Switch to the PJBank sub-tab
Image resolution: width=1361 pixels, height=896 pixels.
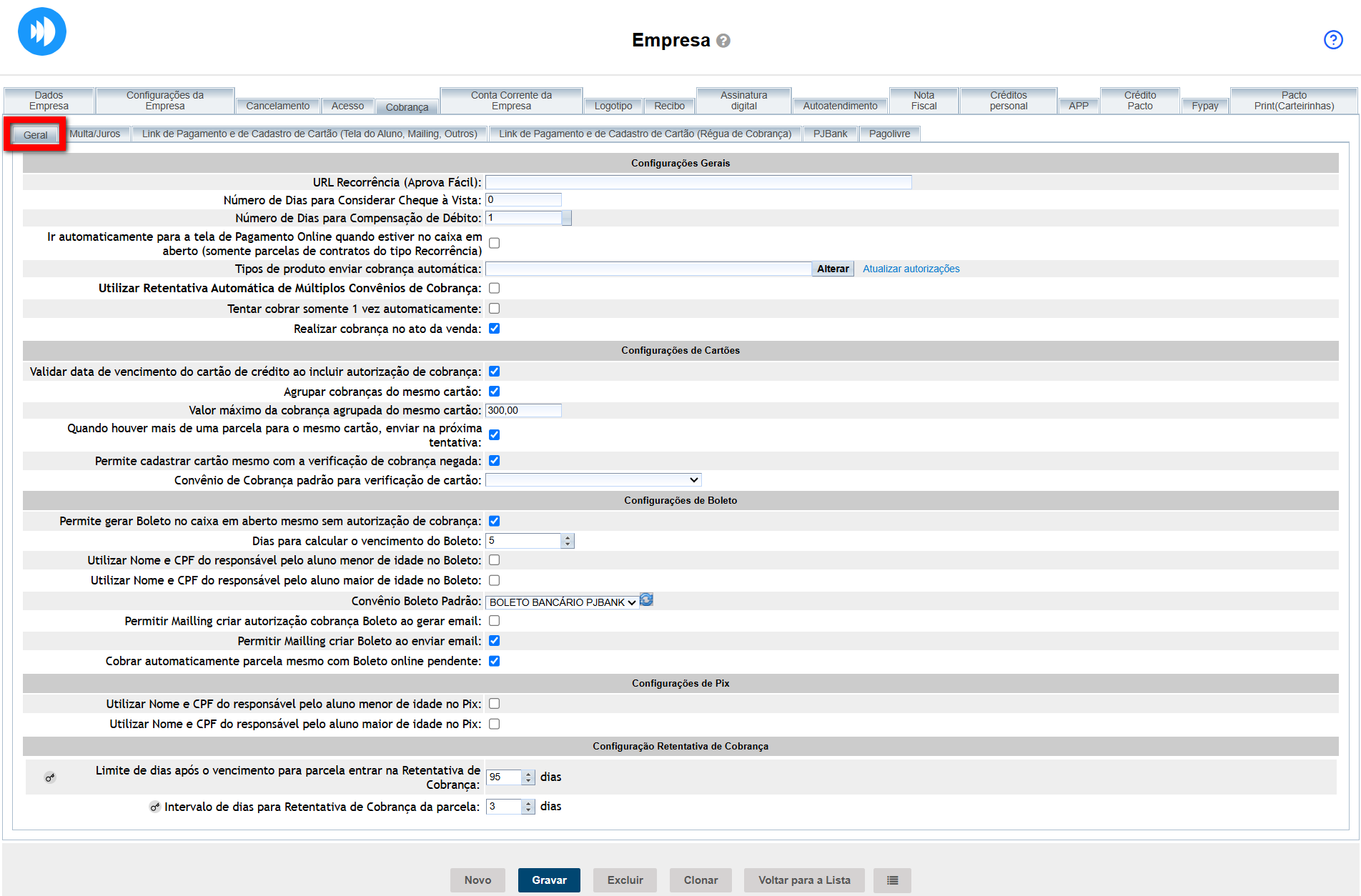[830, 134]
